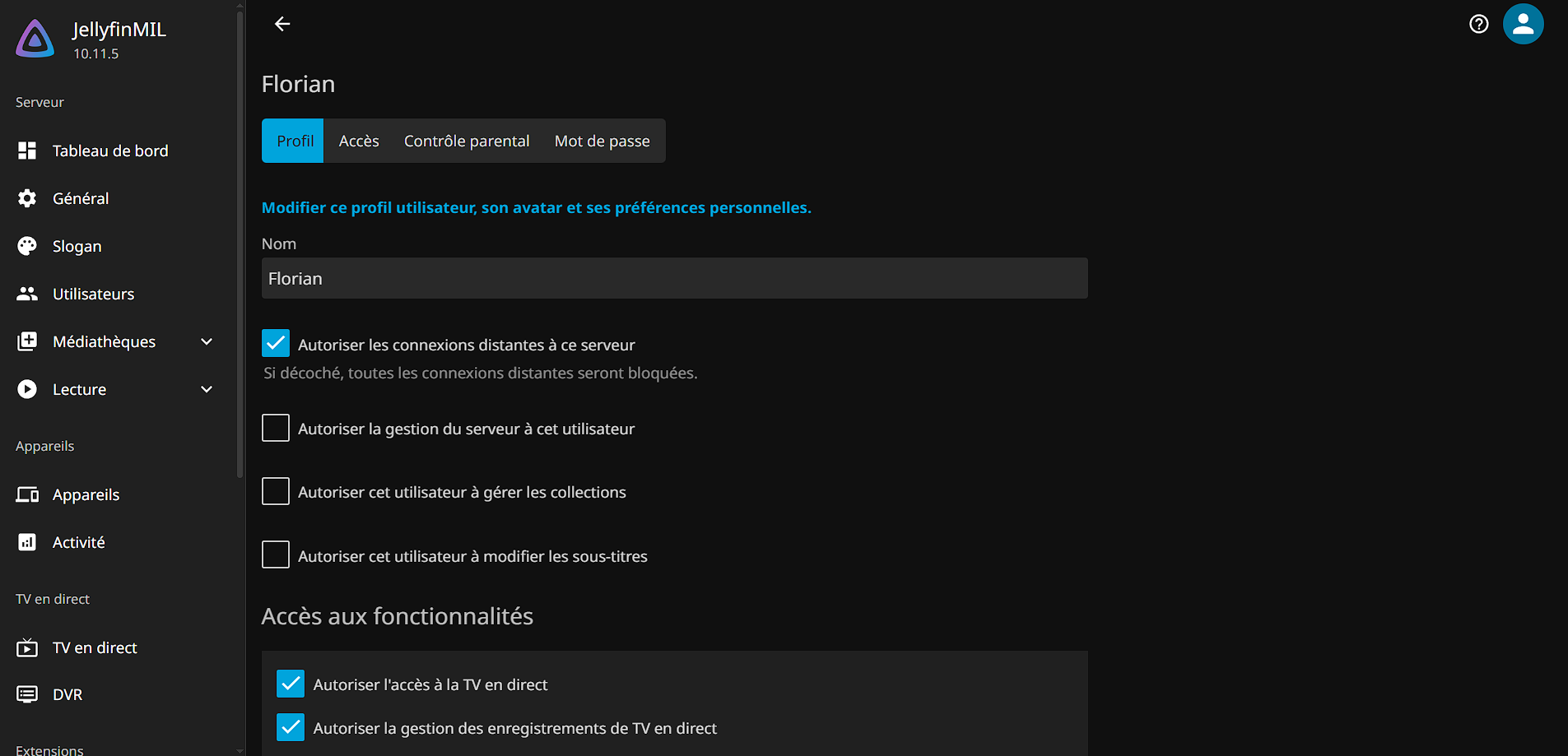Uncheck live TV access checkbox
This screenshot has height=756, width=1568.
tap(291, 684)
